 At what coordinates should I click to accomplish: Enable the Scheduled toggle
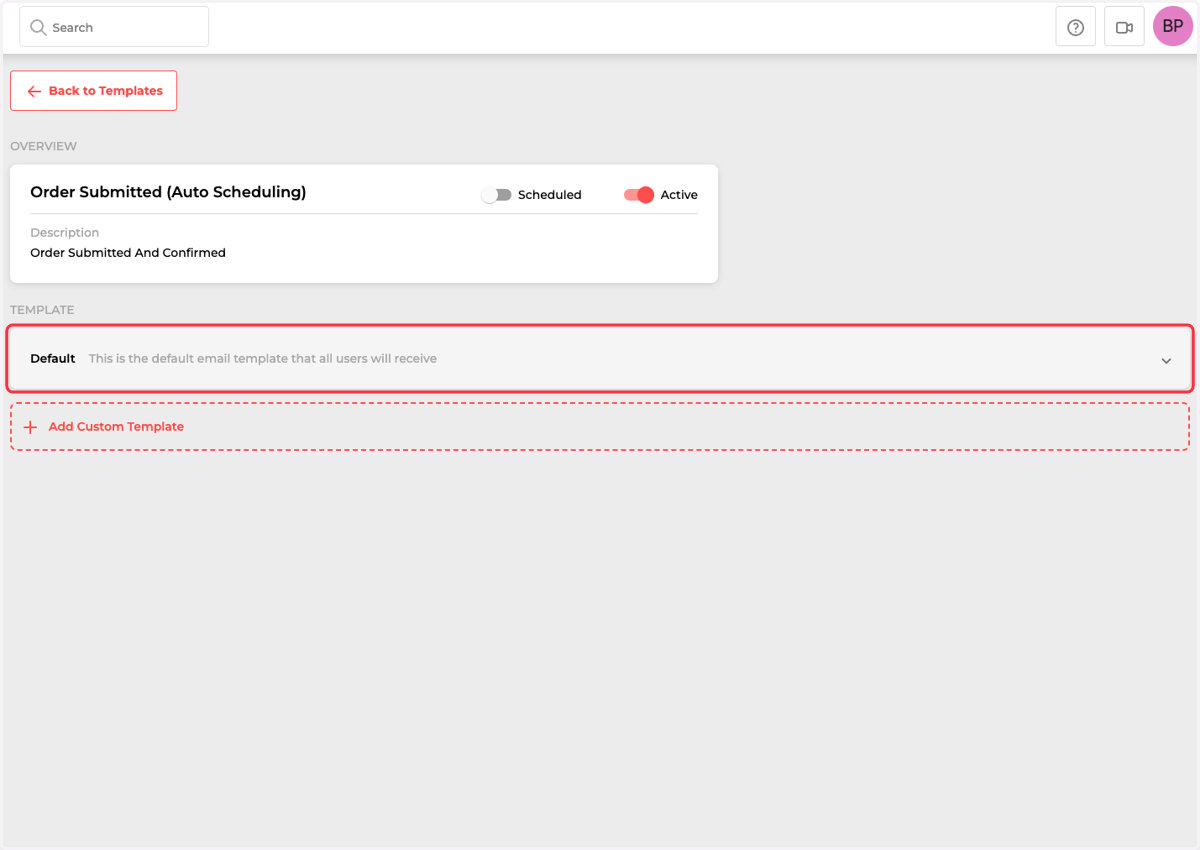[x=496, y=195]
